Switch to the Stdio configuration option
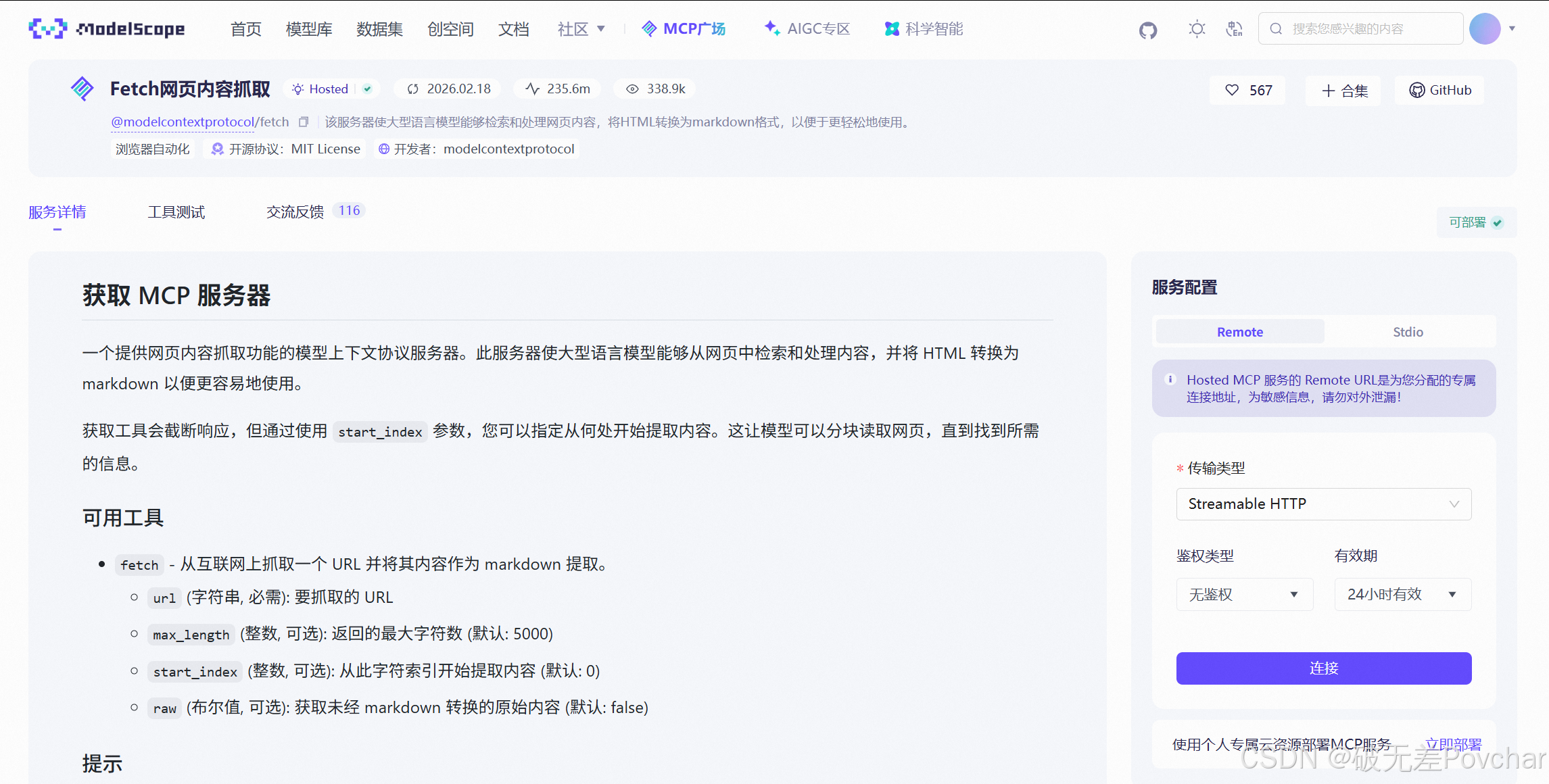The height and width of the screenshot is (784, 1549). coord(1408,332)
